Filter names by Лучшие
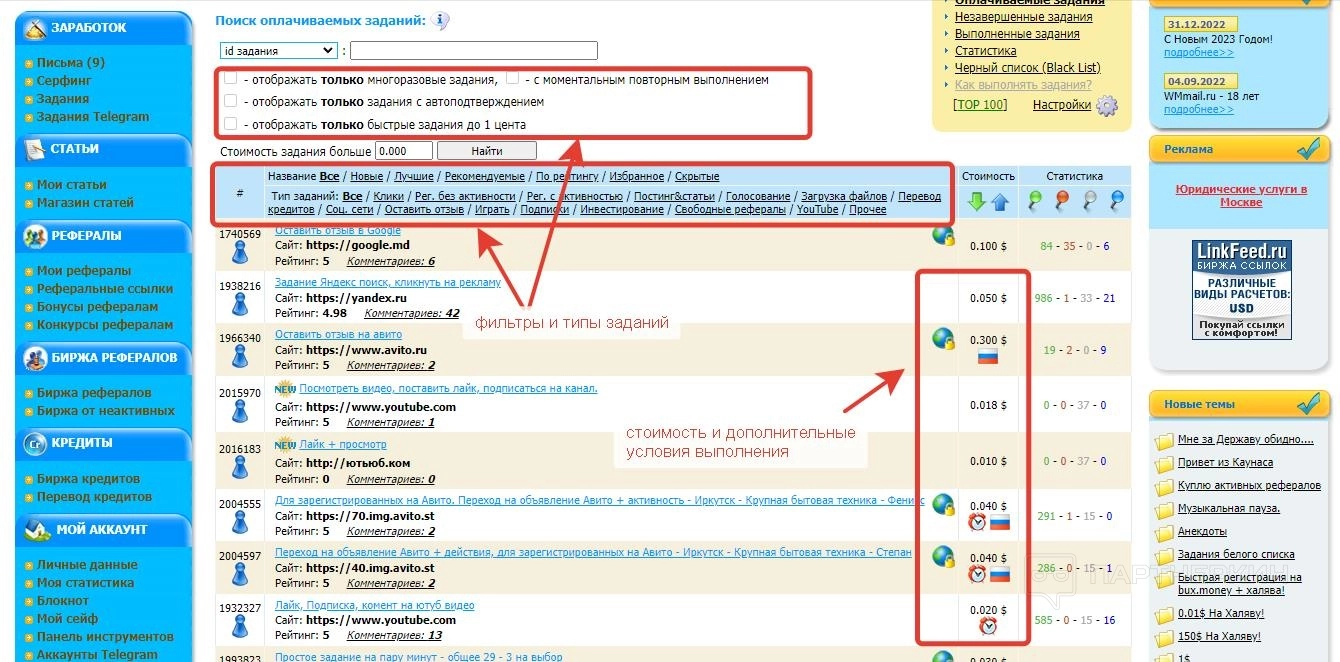1340x662 pixels. coord(414,177)
